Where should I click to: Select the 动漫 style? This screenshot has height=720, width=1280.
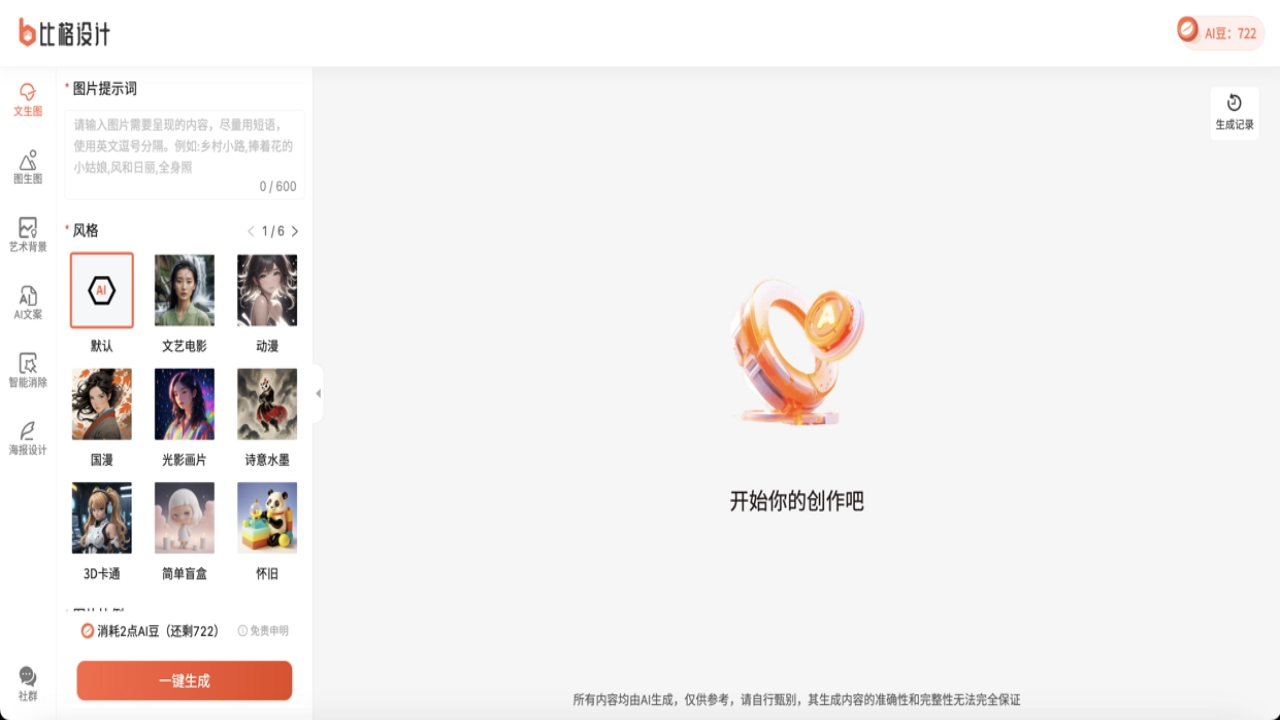point(267,290)
